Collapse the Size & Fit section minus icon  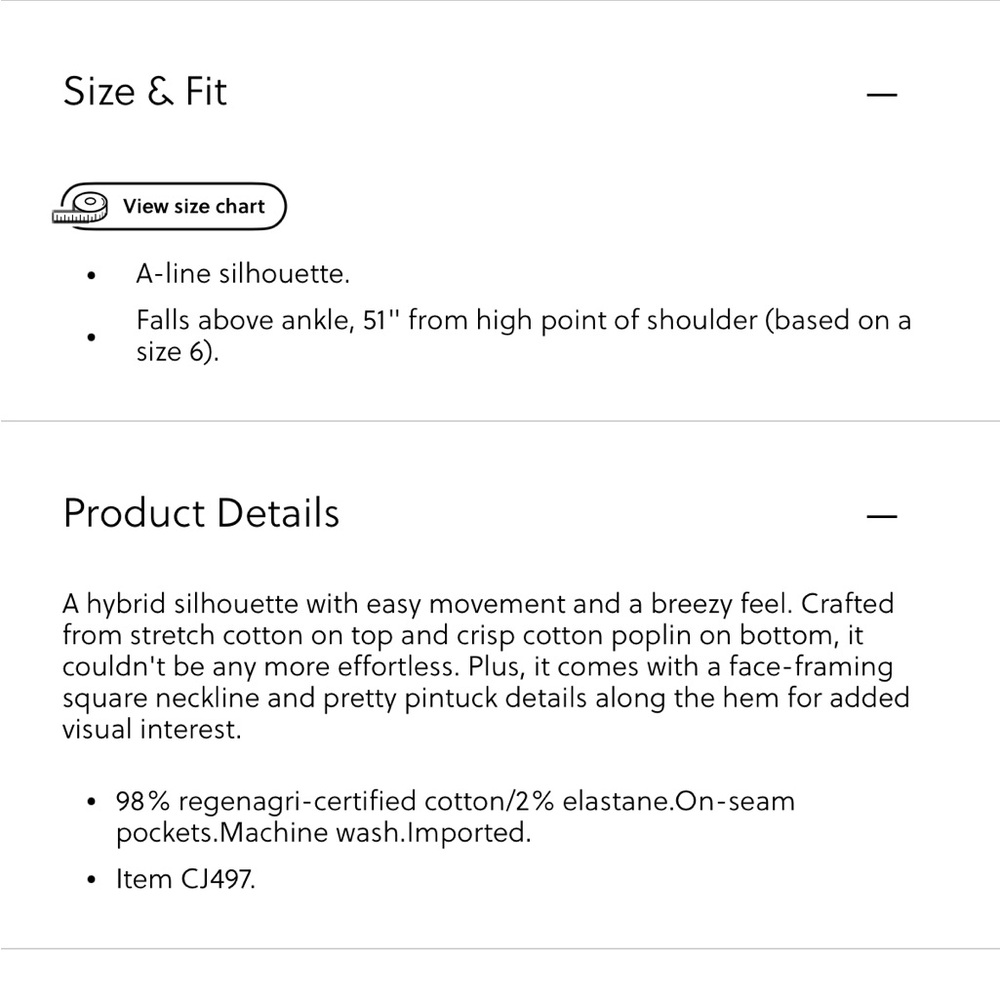tap(881, 94)
